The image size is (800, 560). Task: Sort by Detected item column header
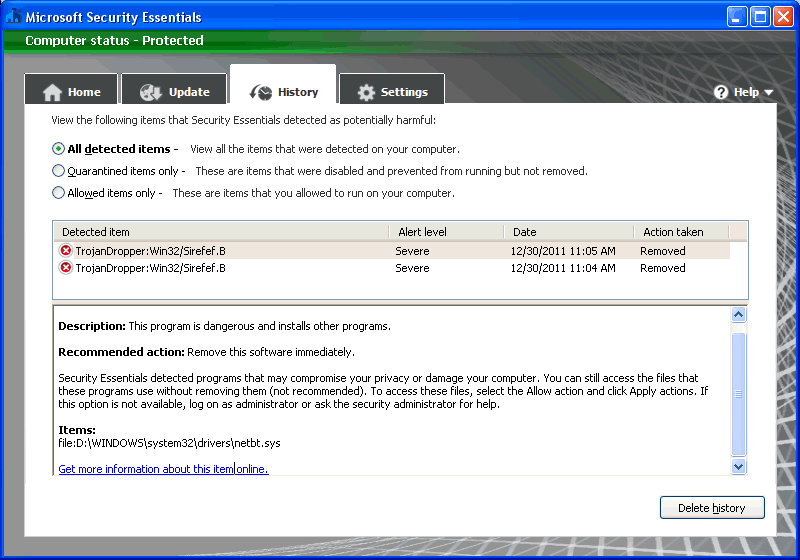coord(221,232)
